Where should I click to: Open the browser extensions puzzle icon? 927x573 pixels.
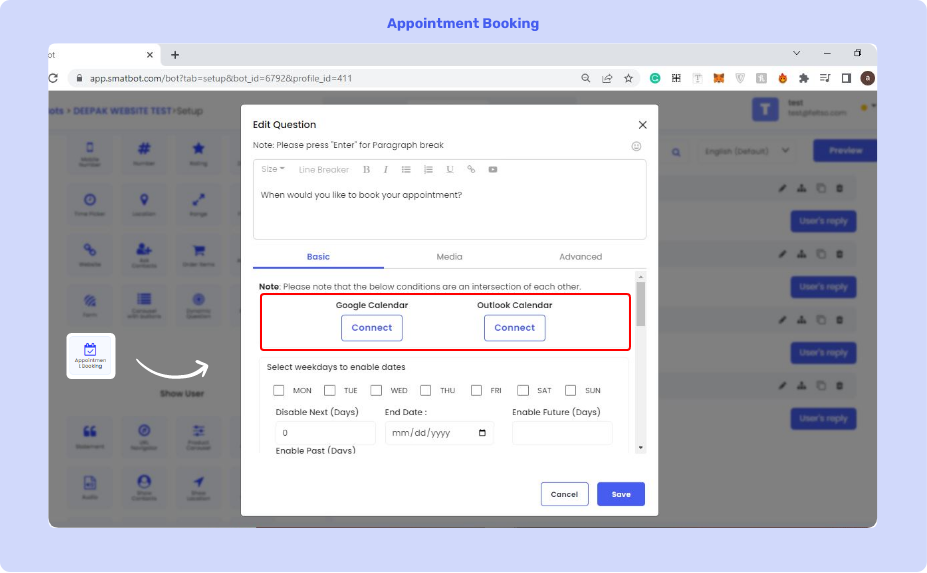pyautogui.click(x=803, y=78)
